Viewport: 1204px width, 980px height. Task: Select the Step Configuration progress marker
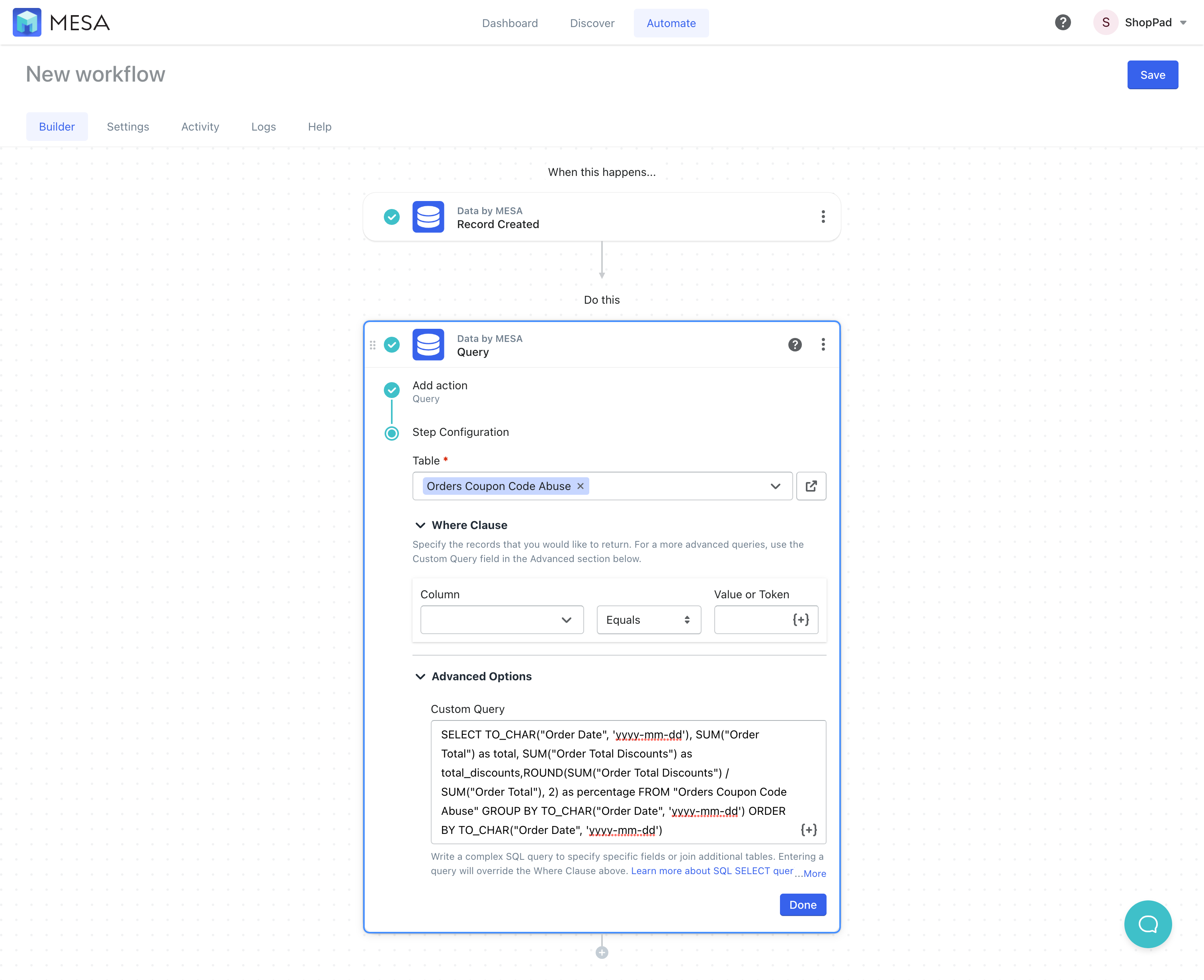pyautogui.click(x=392, y=433)
